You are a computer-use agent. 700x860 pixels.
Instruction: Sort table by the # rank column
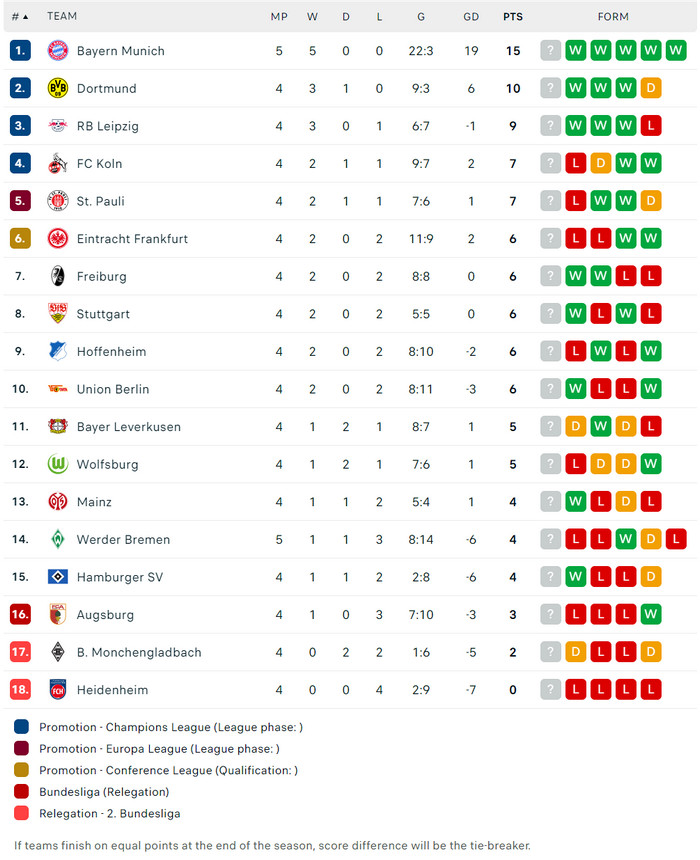click(19, 17)
